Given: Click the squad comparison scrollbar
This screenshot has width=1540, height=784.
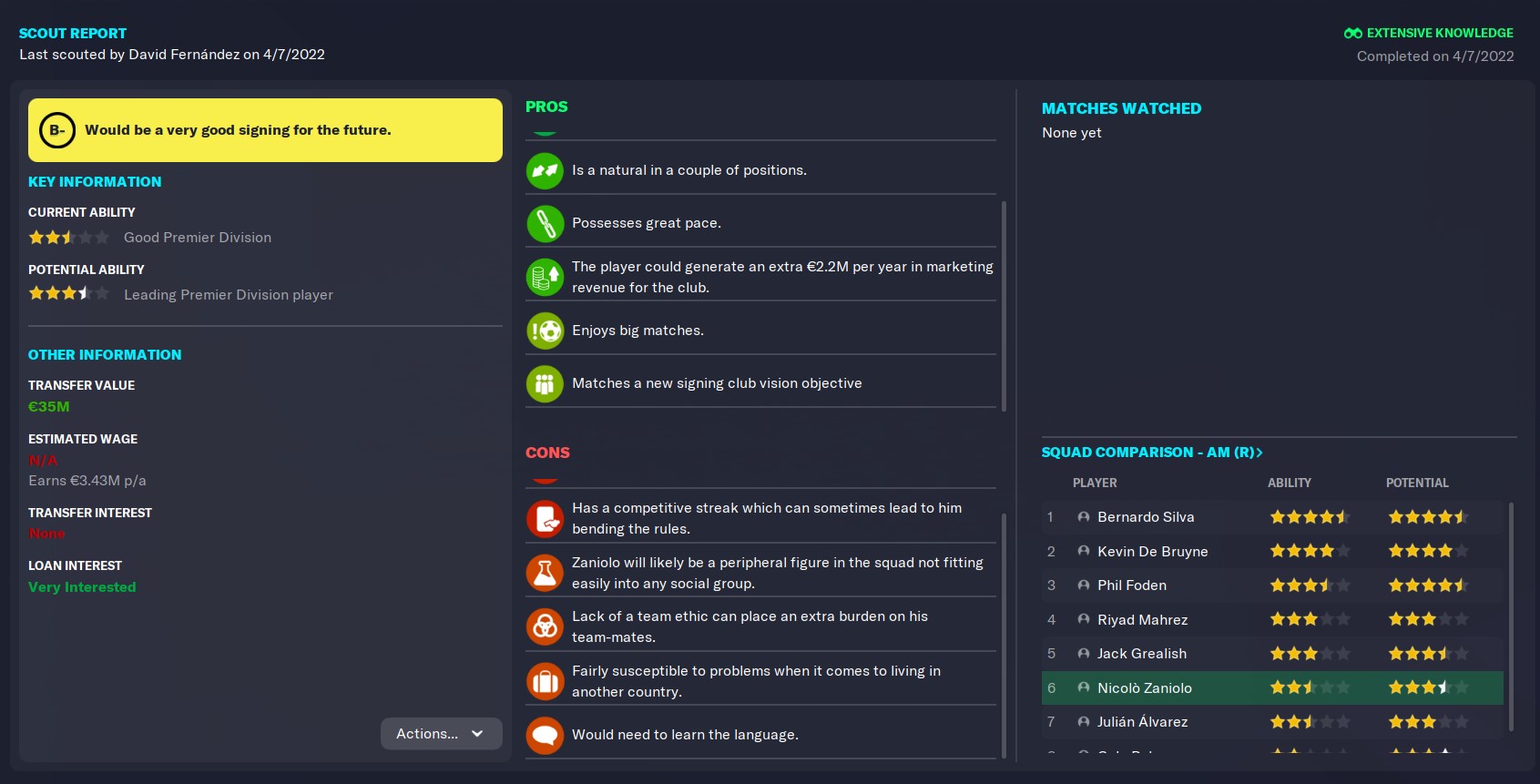Looking at the screenshot, I should (1511, 616).
